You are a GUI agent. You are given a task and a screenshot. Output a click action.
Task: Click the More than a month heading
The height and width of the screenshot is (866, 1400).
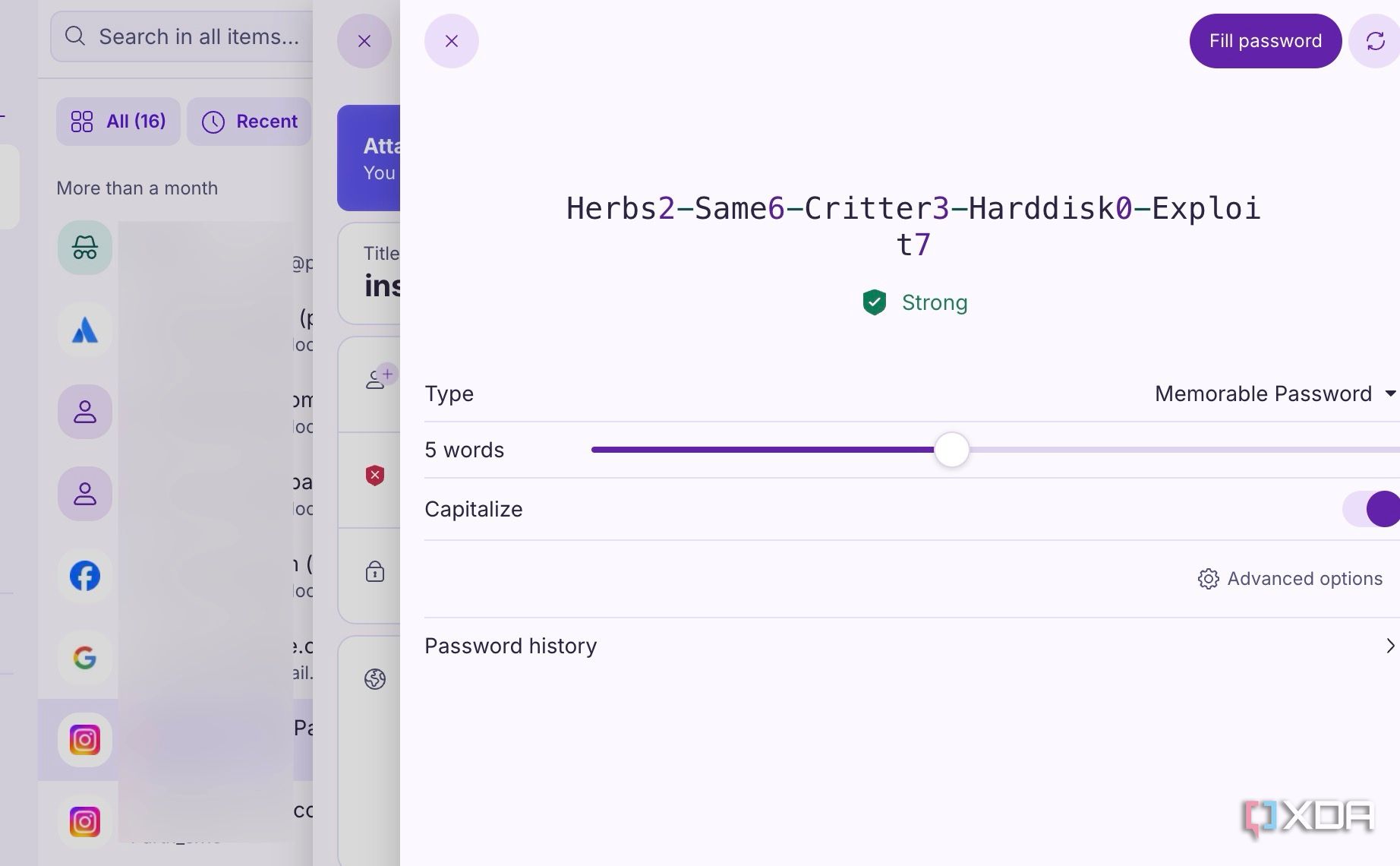coord(137,188)
